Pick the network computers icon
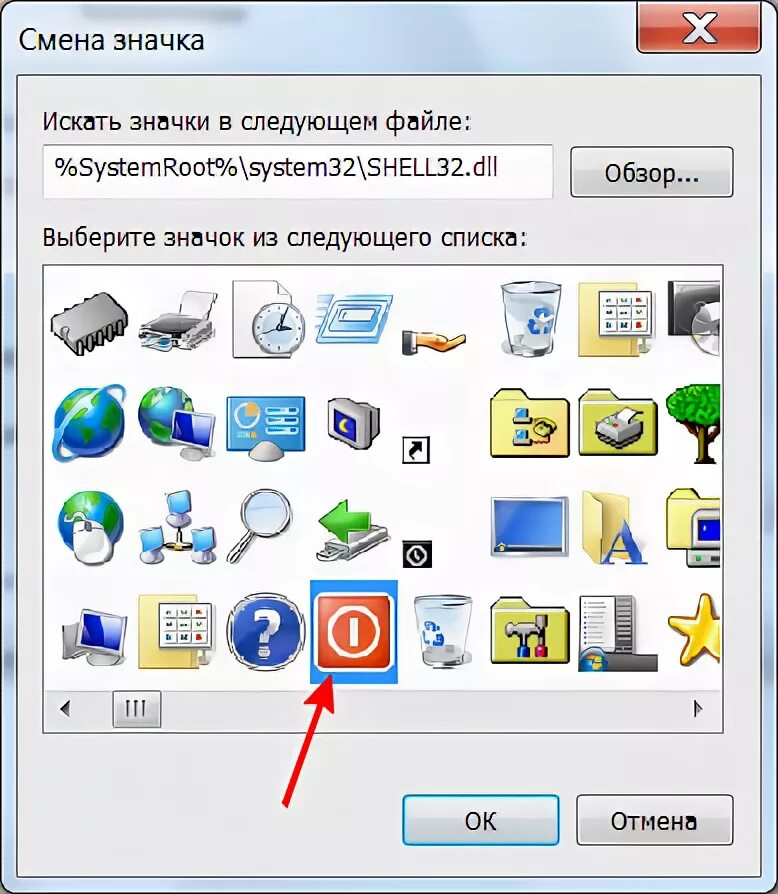This screenshot has width=778, height=894. (177, 527)
